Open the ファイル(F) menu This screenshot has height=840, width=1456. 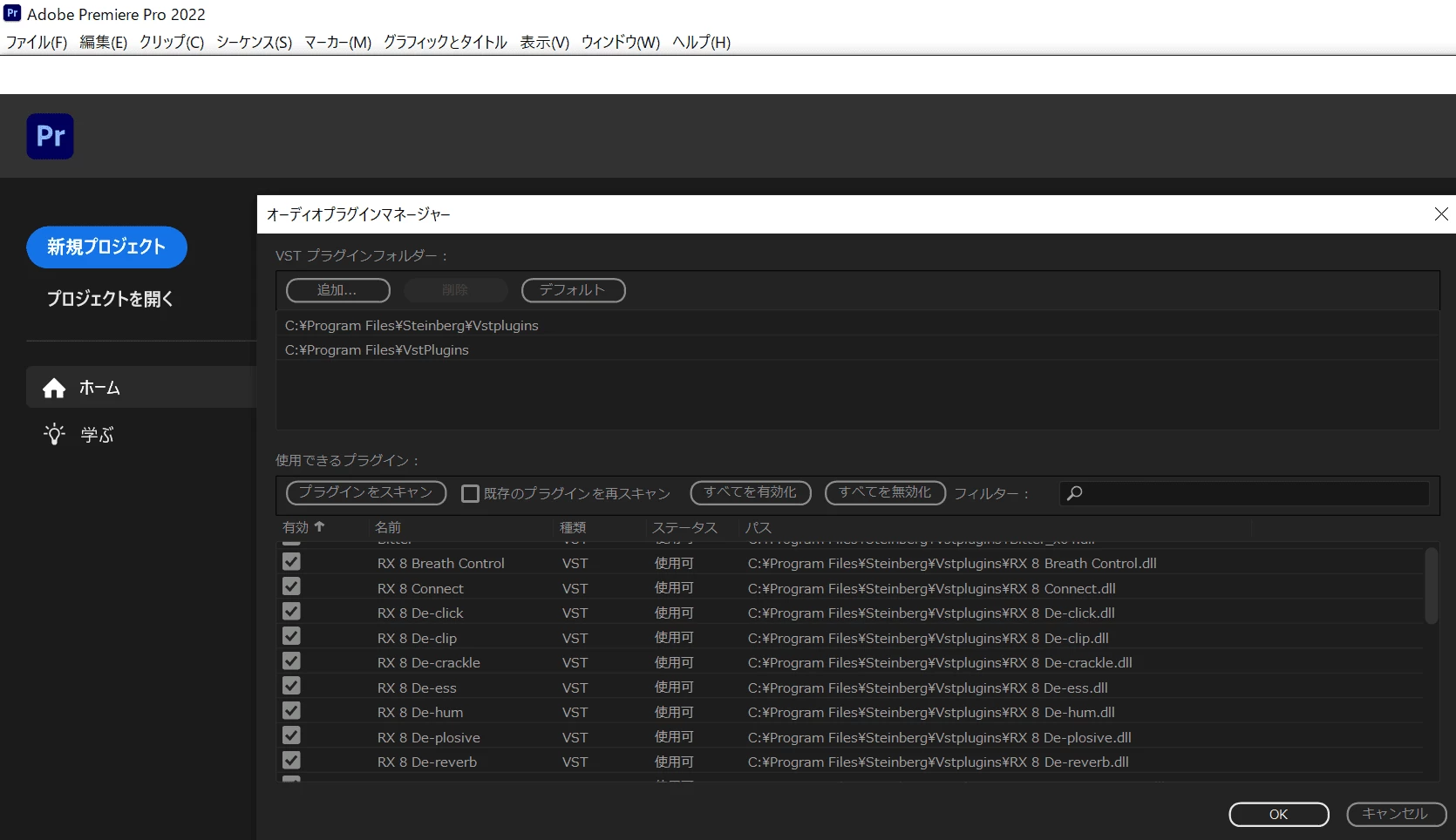click(37, 42)
